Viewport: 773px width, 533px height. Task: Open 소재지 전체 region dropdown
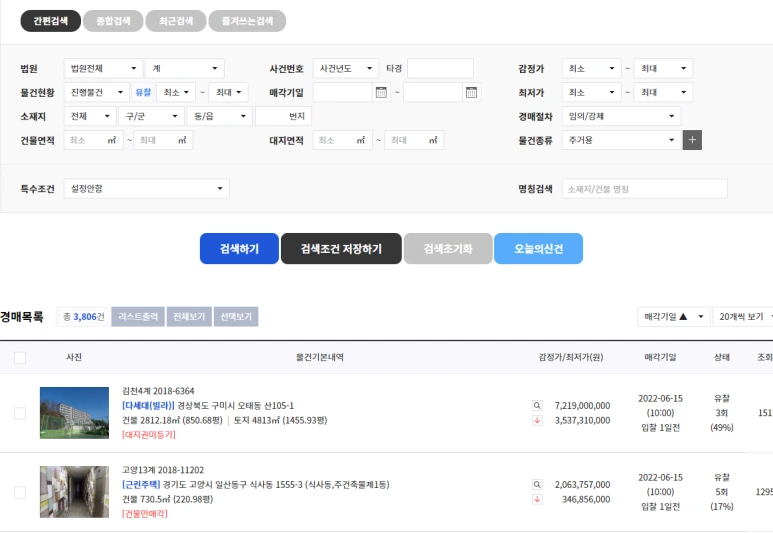[90, 116]
